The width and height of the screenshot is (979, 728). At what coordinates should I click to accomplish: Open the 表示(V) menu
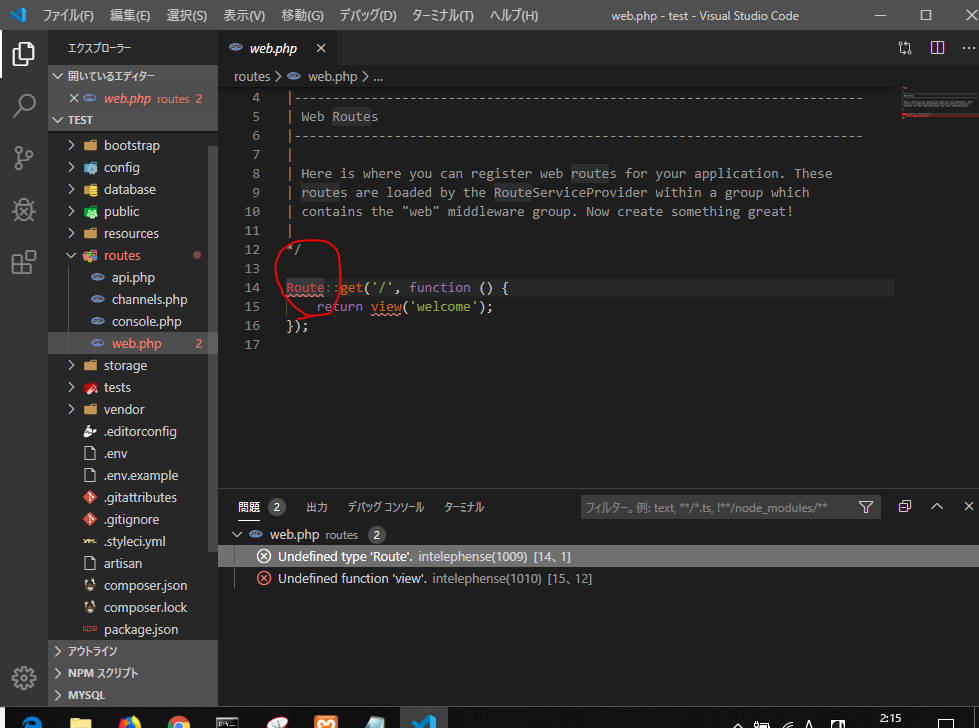tap(244, 15)
